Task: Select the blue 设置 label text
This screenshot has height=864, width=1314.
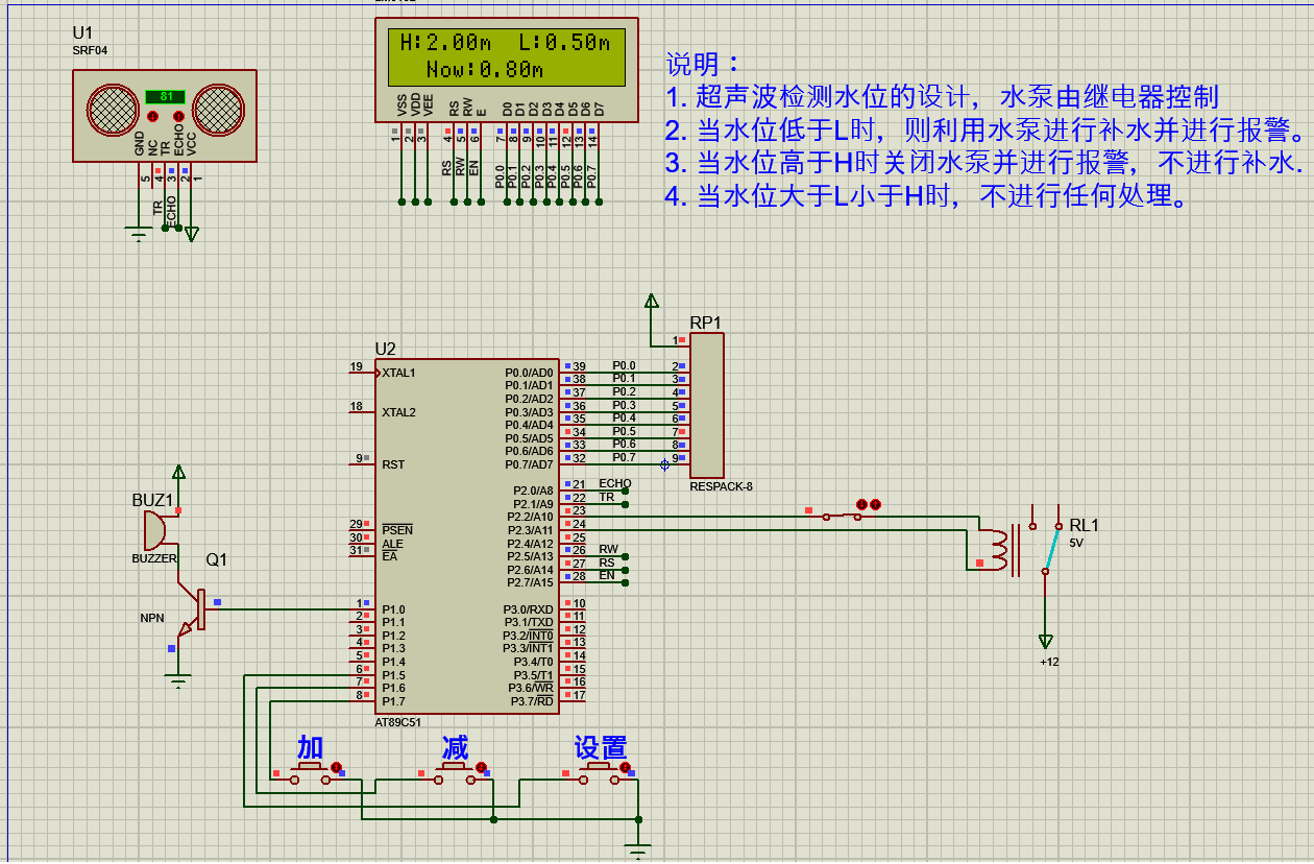Action: pyautogui.click(x=600, y=747)
